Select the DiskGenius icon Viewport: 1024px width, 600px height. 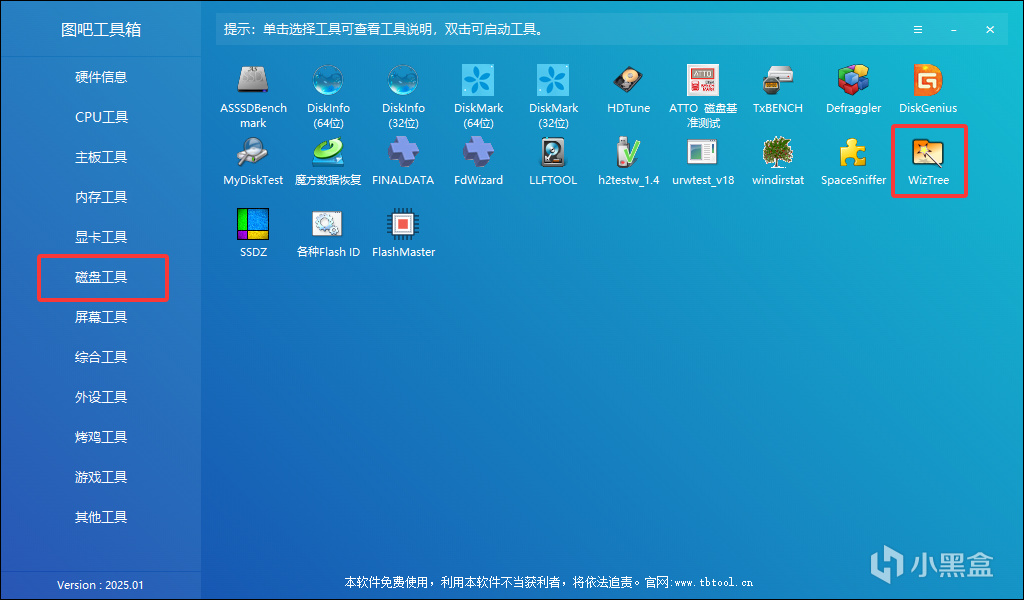[x=928, y=80]
